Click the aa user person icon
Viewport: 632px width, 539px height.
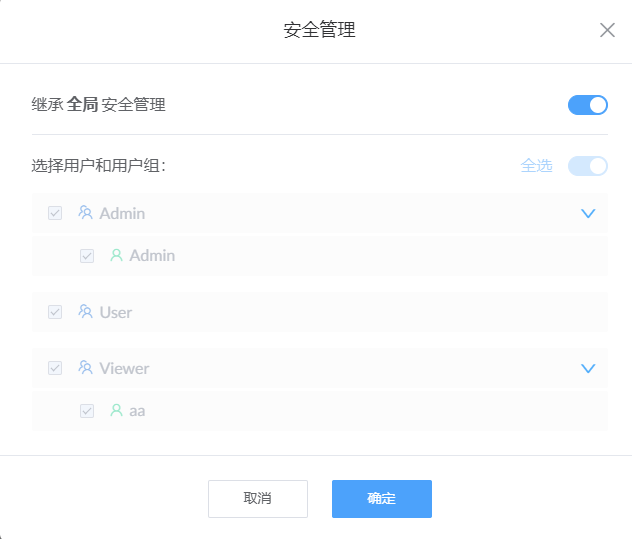tap(116, 410)
